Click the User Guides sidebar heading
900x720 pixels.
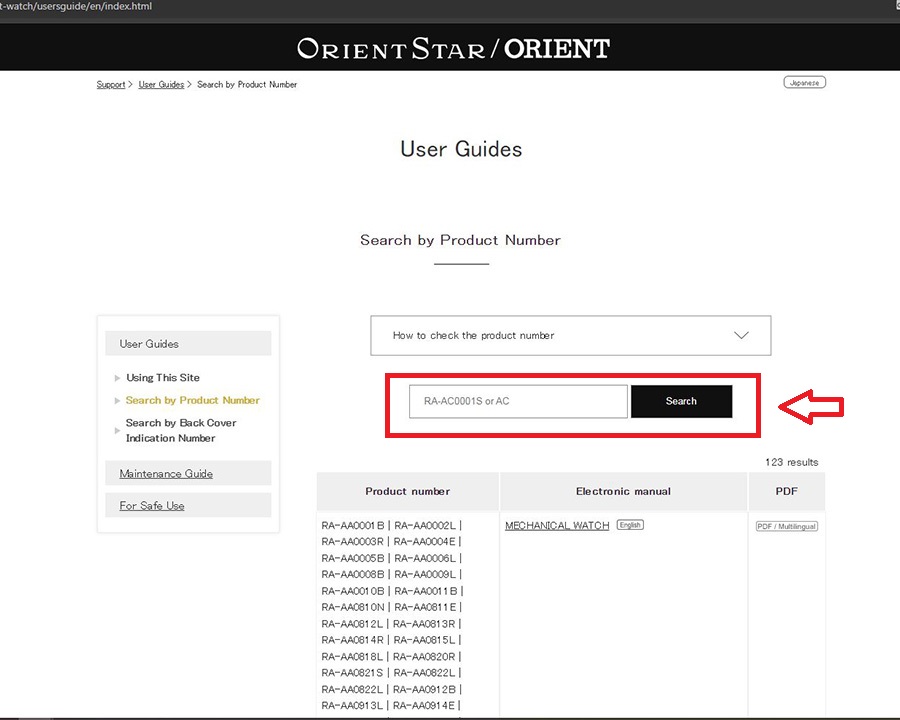188,343
